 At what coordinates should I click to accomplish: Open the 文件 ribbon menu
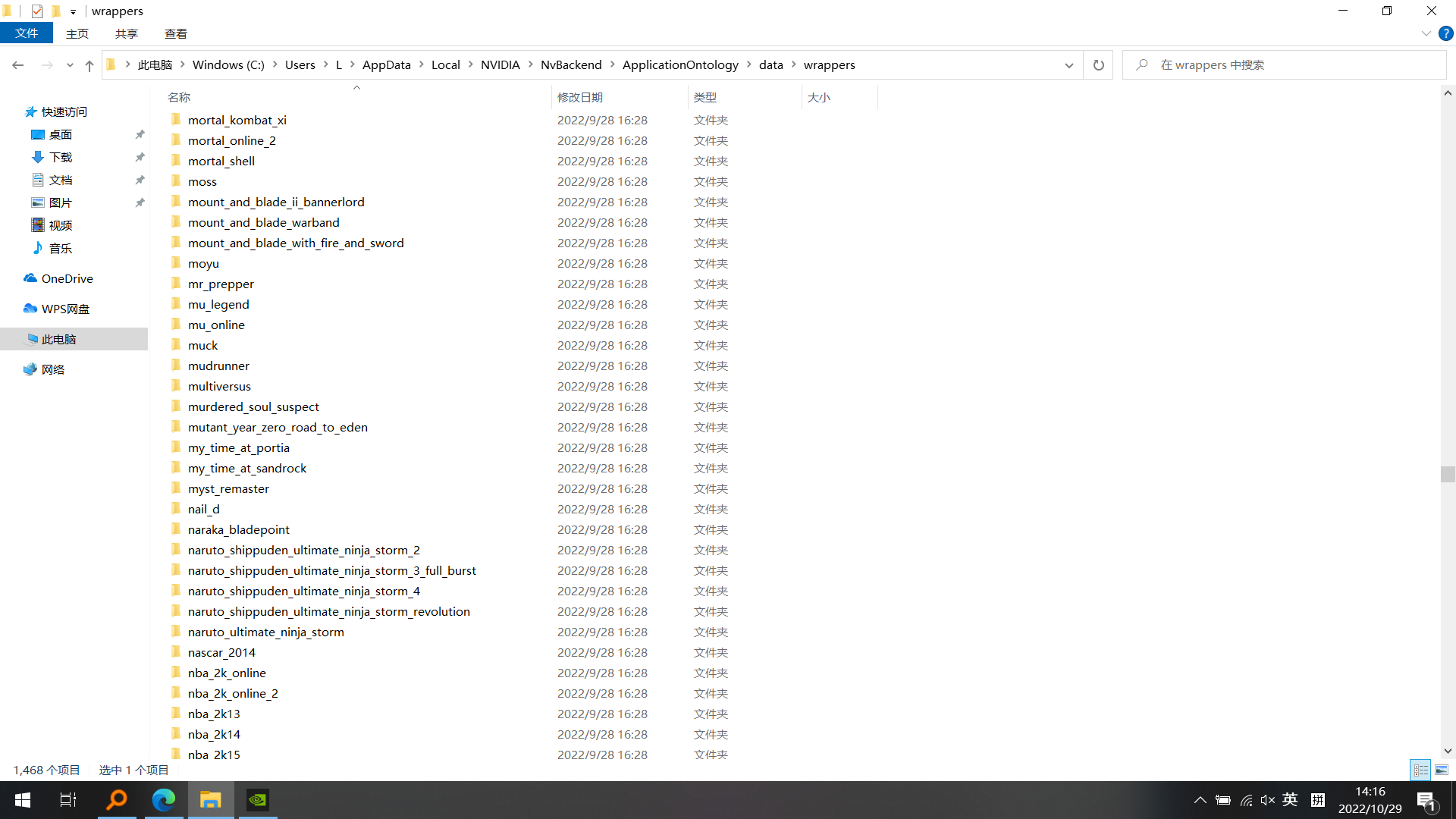click(x=27, y=33)
